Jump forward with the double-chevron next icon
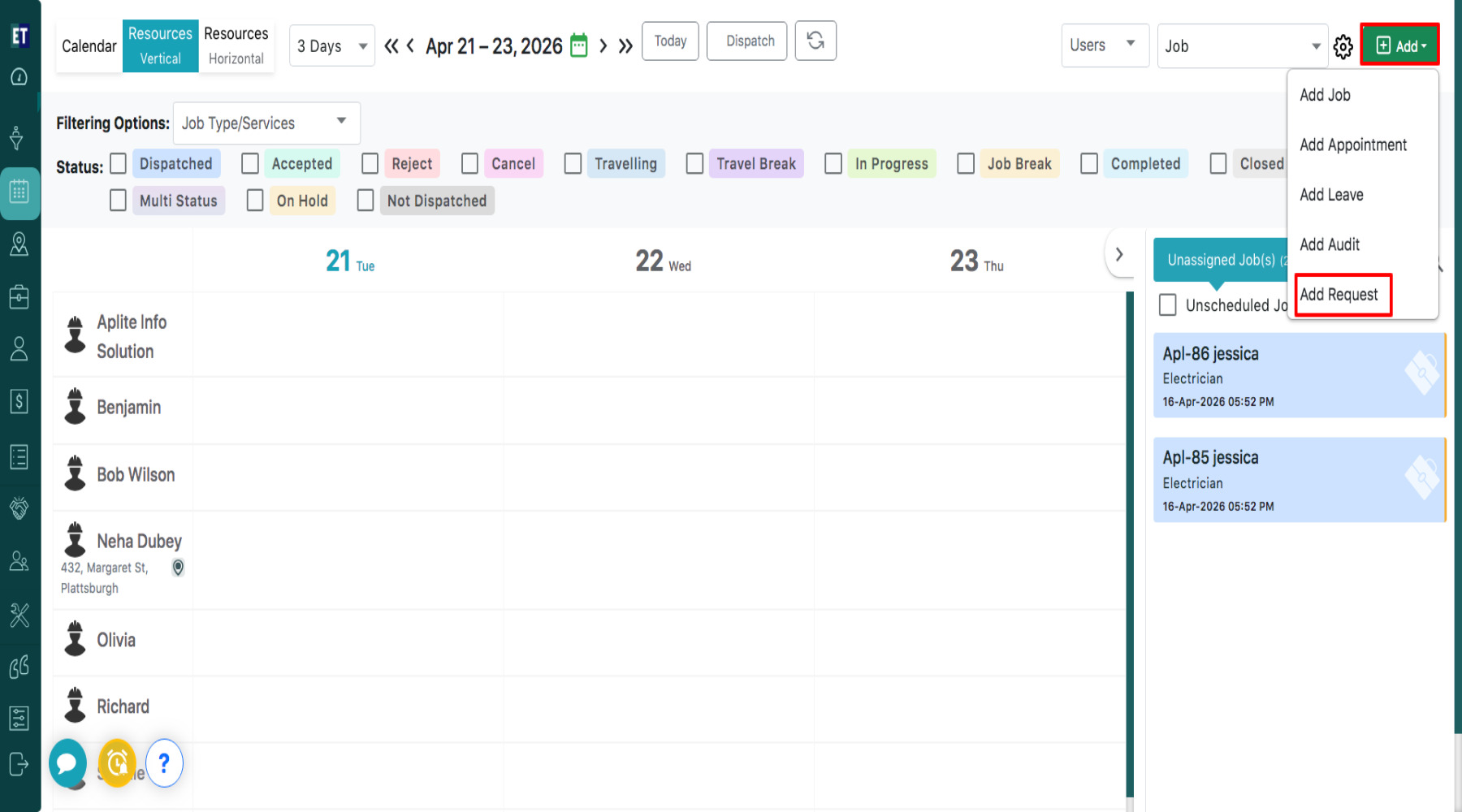The width and height of the screenshot is (1462, 812). click(625, 46)
